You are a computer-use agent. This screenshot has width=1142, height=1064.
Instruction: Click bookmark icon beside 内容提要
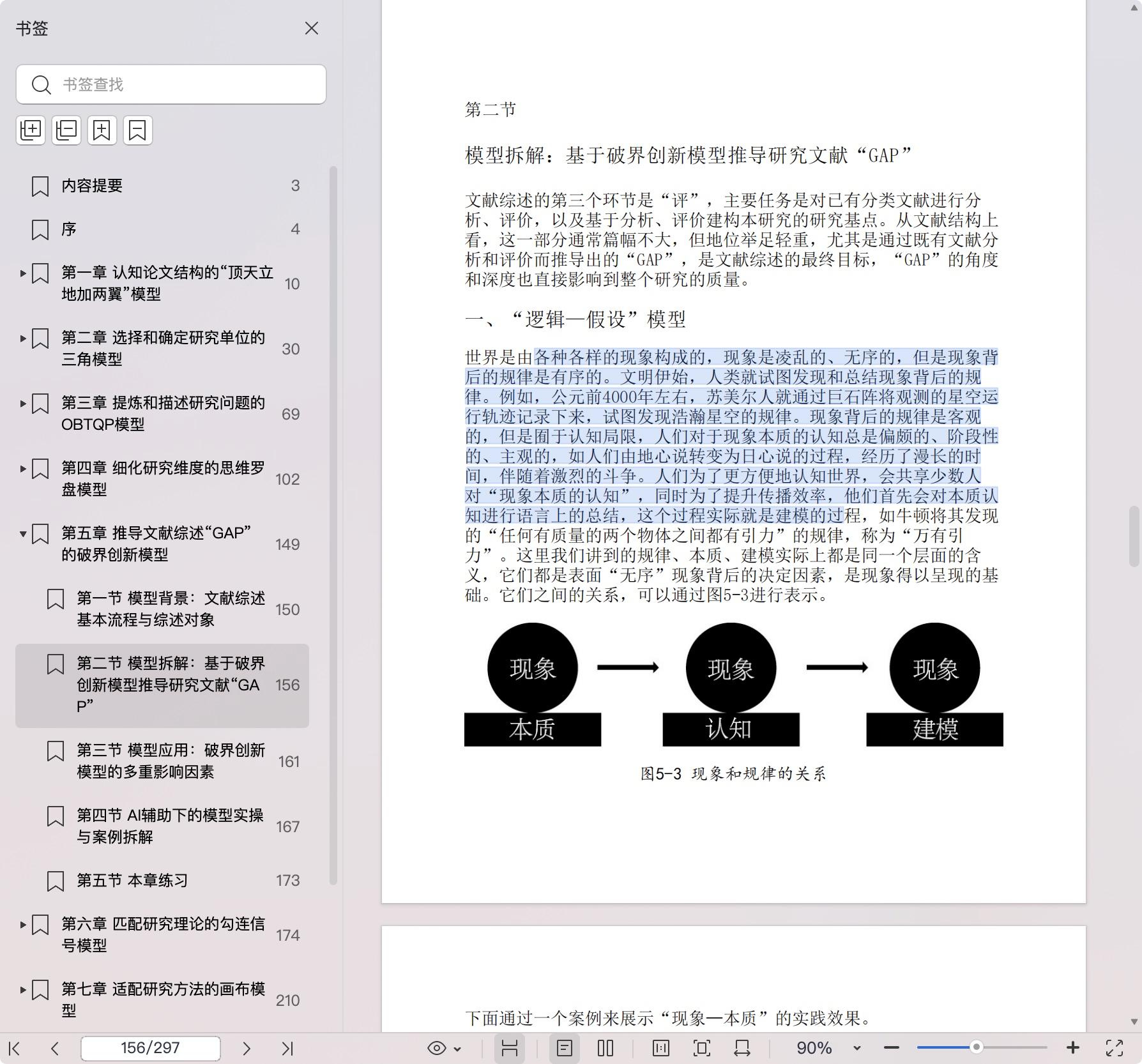tap(40, 186)
